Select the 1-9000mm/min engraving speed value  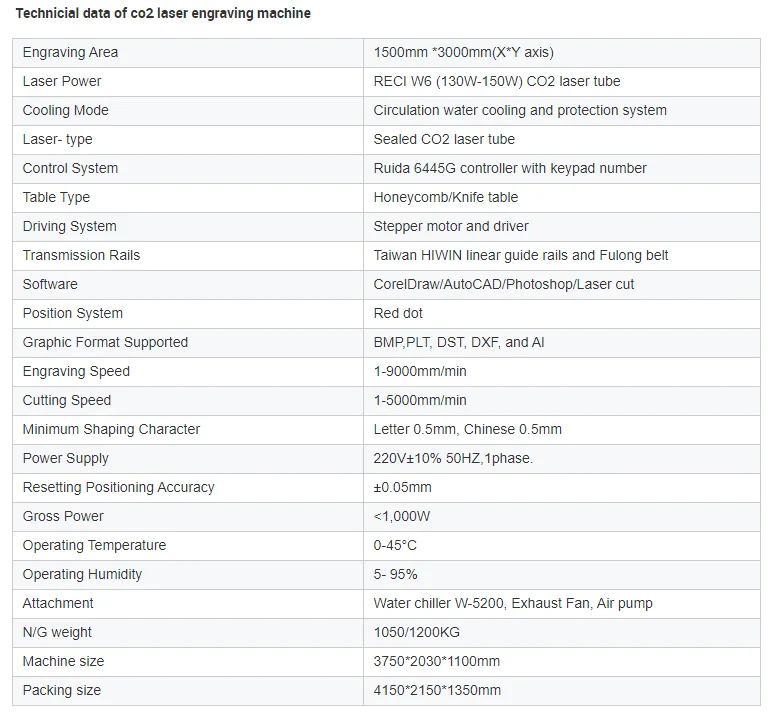[420, 372]
